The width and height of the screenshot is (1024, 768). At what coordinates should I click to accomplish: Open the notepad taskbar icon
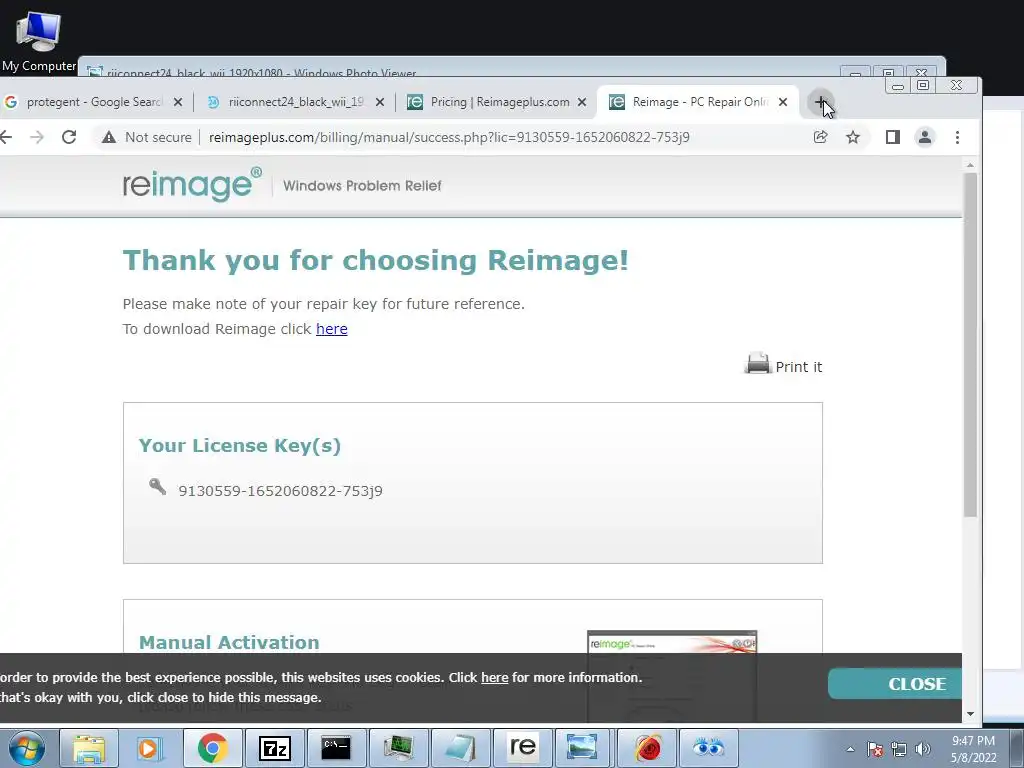(x=460, y=748)
